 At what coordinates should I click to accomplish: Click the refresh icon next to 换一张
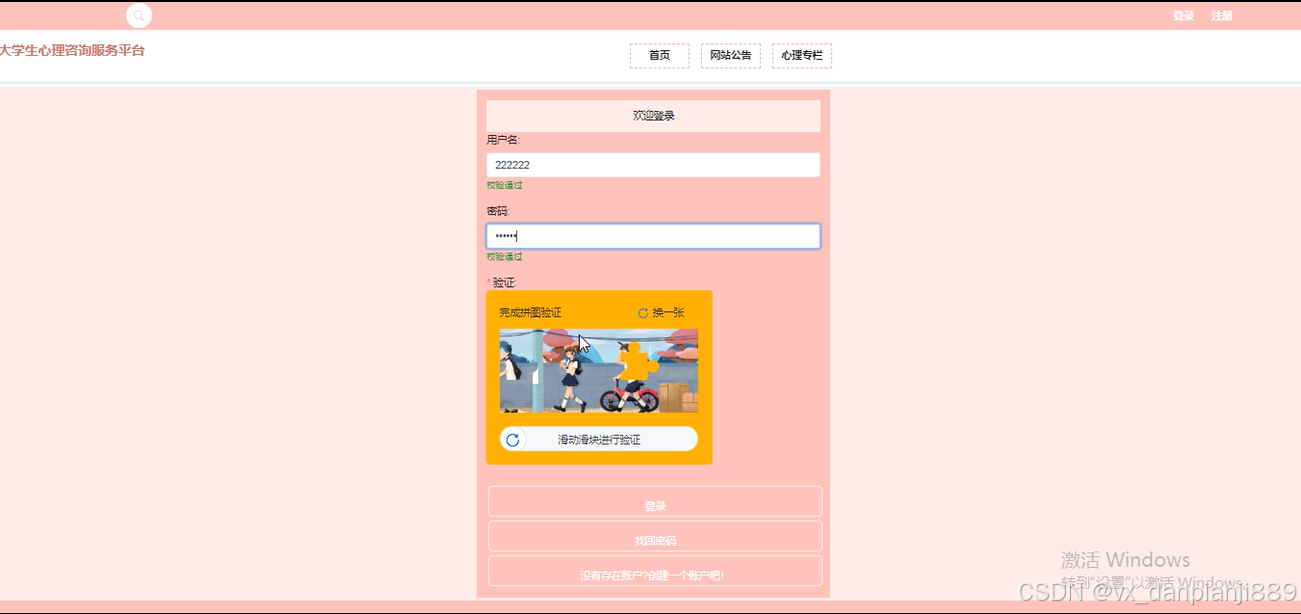[643, 313]
